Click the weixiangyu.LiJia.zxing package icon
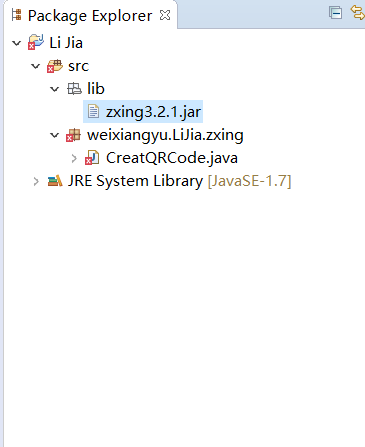 (73, 135)
